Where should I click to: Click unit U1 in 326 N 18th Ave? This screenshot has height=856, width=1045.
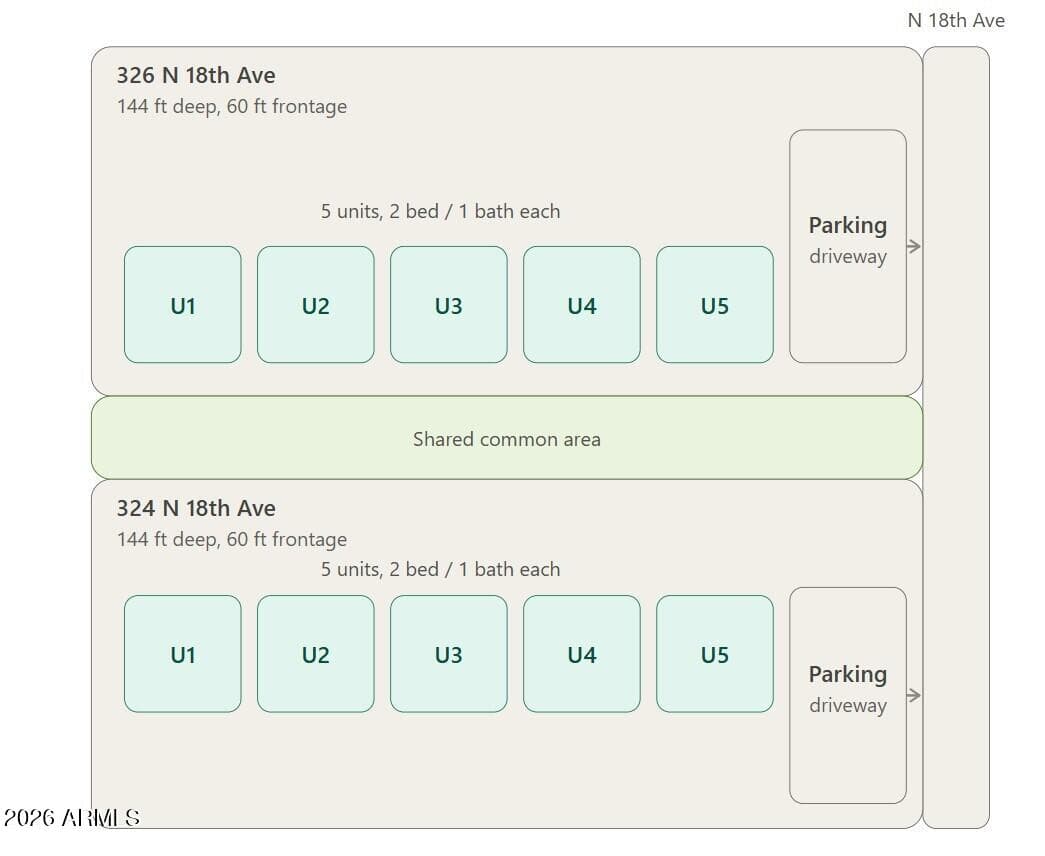tap(183, 305)
